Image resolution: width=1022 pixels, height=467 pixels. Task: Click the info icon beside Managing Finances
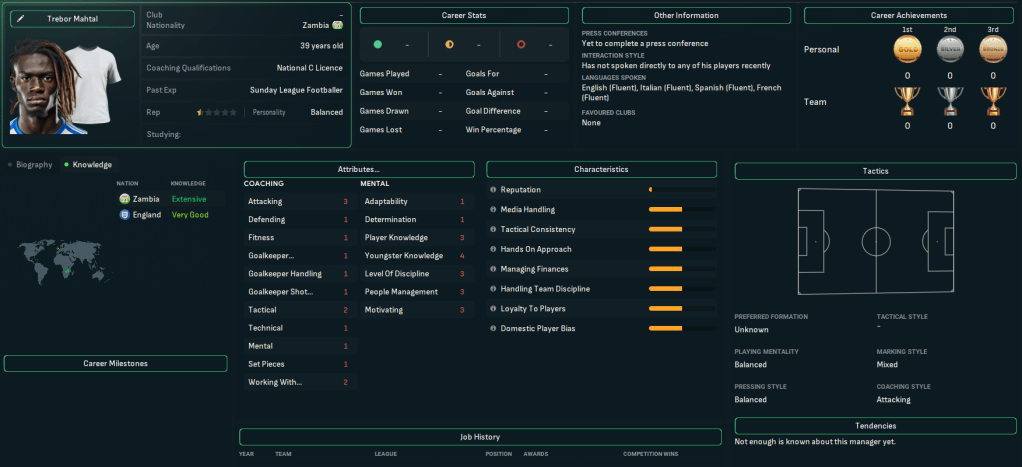(x=493, y=269)
